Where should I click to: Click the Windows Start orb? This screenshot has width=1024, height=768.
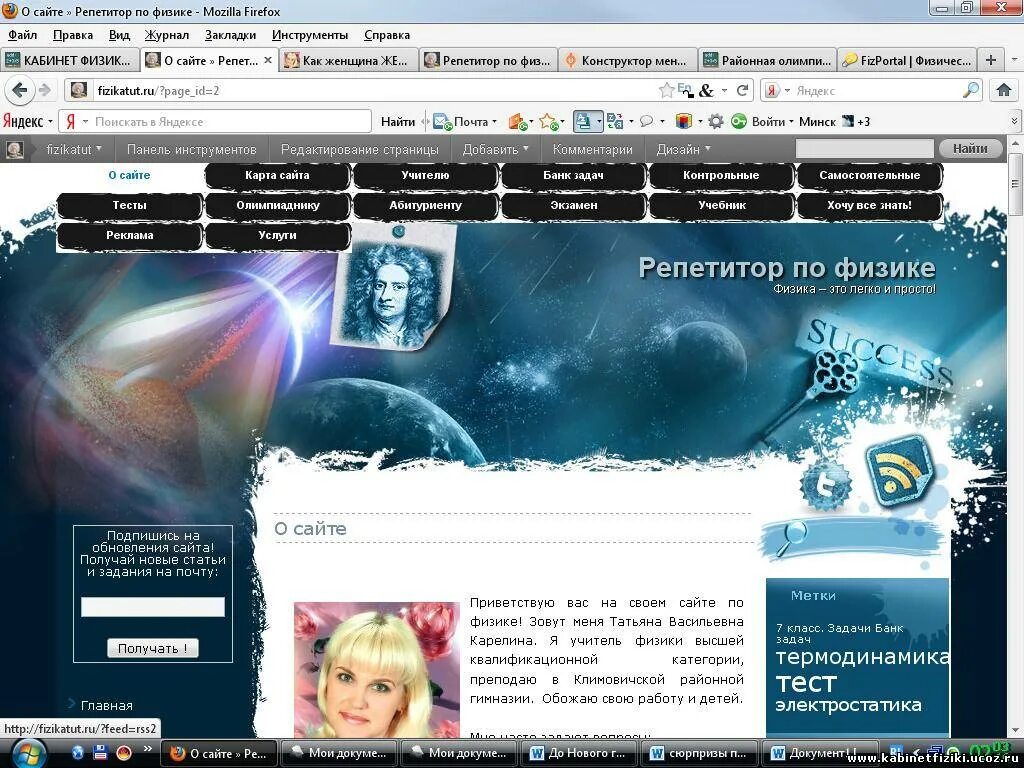pos(29,753)
